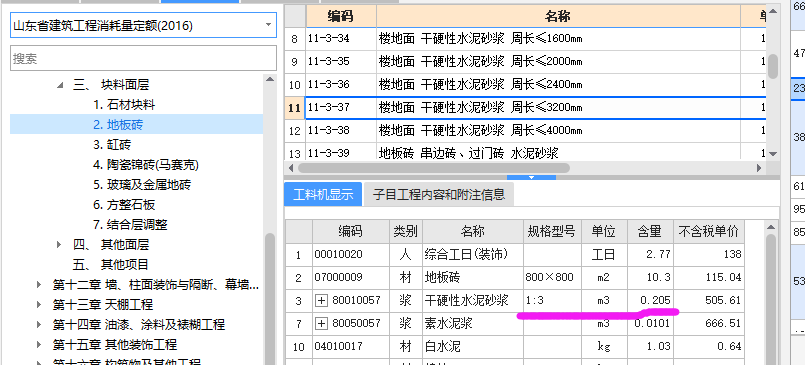805x365 pixels.
Task: Select 五、其他项目 tree item
Action: point(110,264)
